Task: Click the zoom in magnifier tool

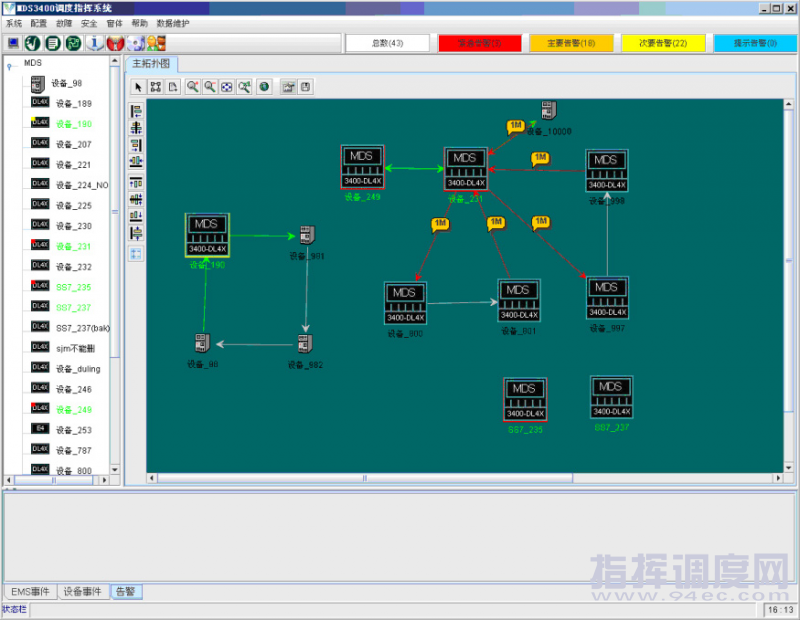Action: tap(192, 87)
